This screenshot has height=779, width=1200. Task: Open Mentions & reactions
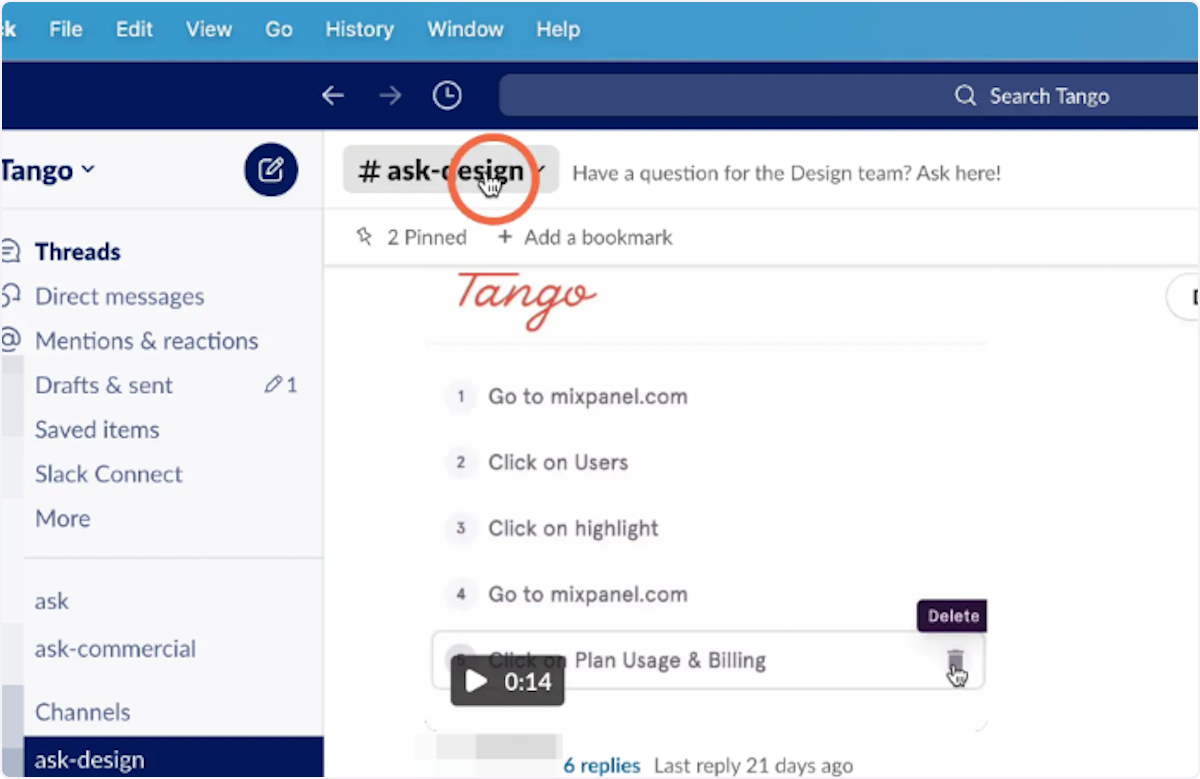point(146,341)
